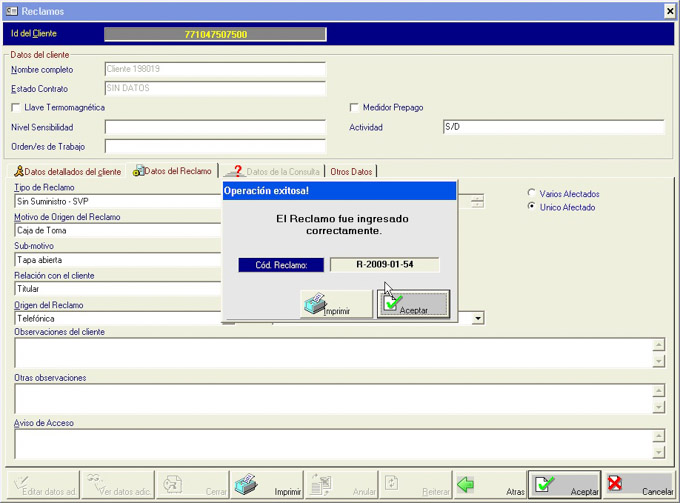680x503 pixels.
Task: Select the Unico Afectado radio button
Action: [x=531, y=207]
